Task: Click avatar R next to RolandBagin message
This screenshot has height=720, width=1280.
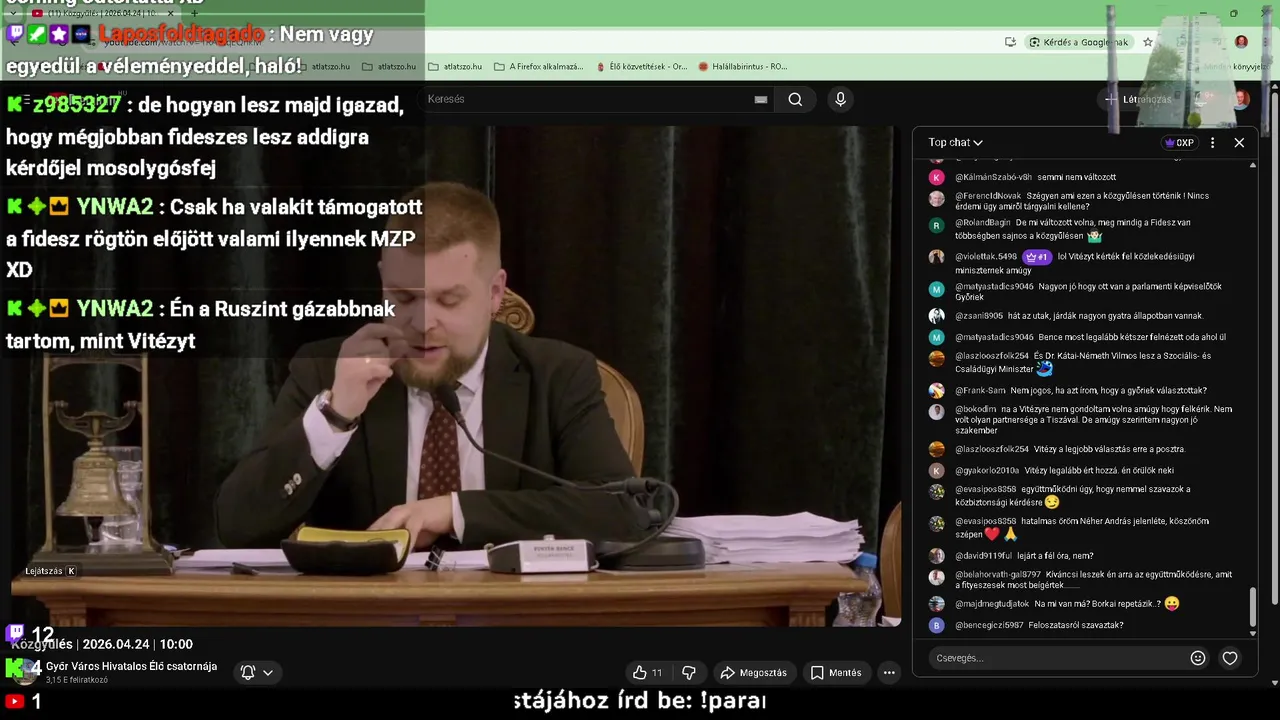Action: pyautogui.click(x=936, y=226)
